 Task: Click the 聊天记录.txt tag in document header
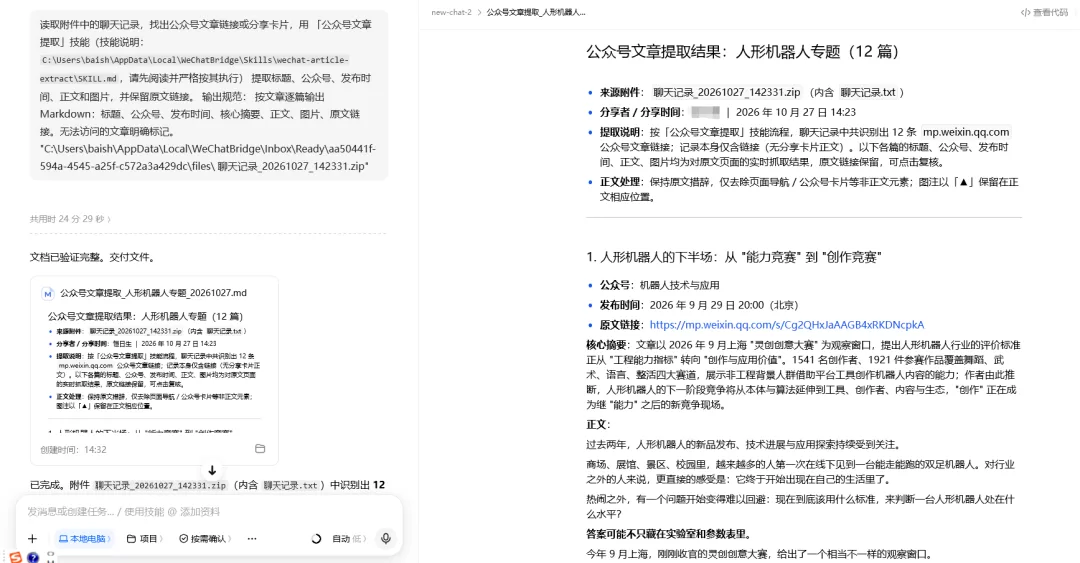pyautogui.click(x=867, y=92)
